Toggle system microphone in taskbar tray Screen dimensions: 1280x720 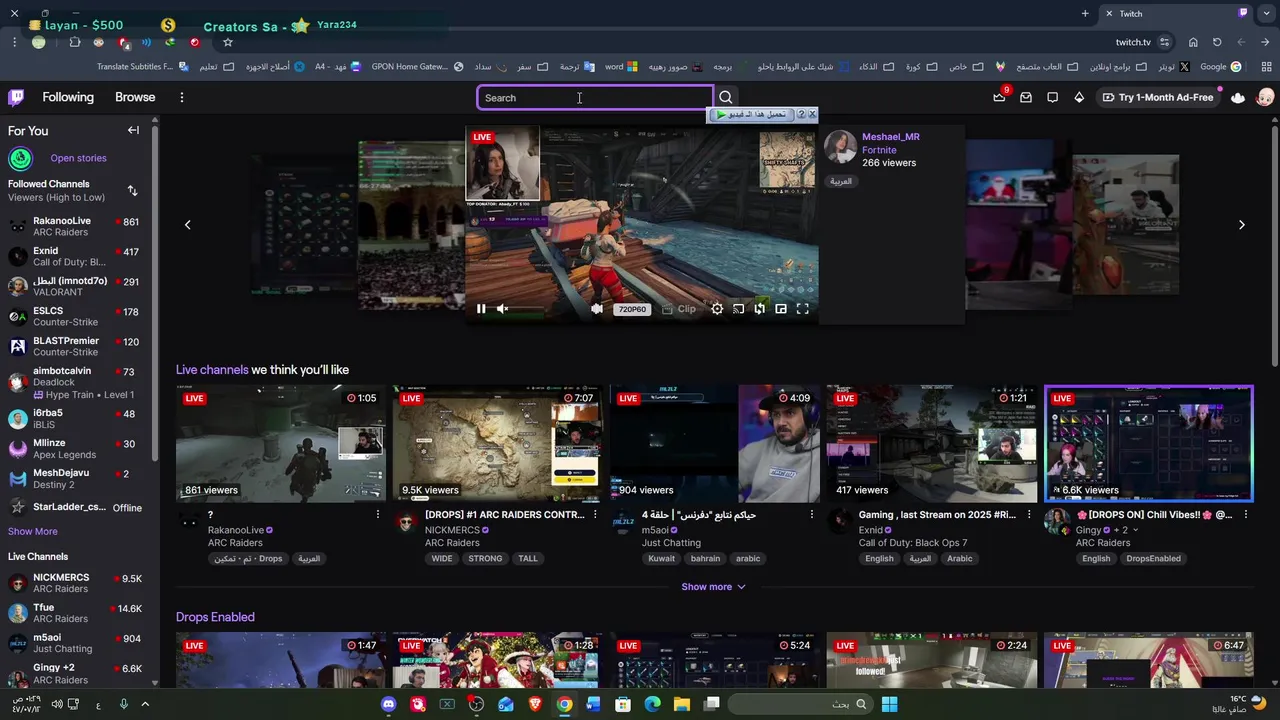[124, 704]
